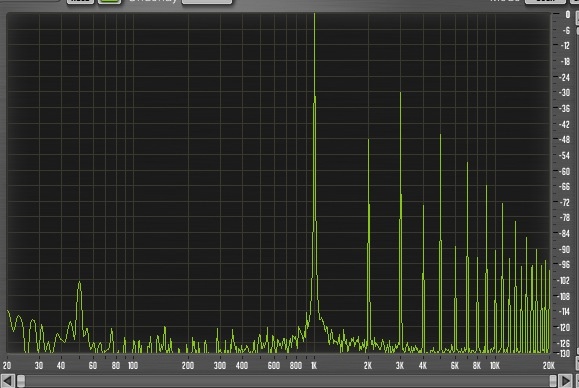The height and width of the screenshot is (388, 579).
Task: Click the 80 frequency axis label
Action: [x=116, y=365]
